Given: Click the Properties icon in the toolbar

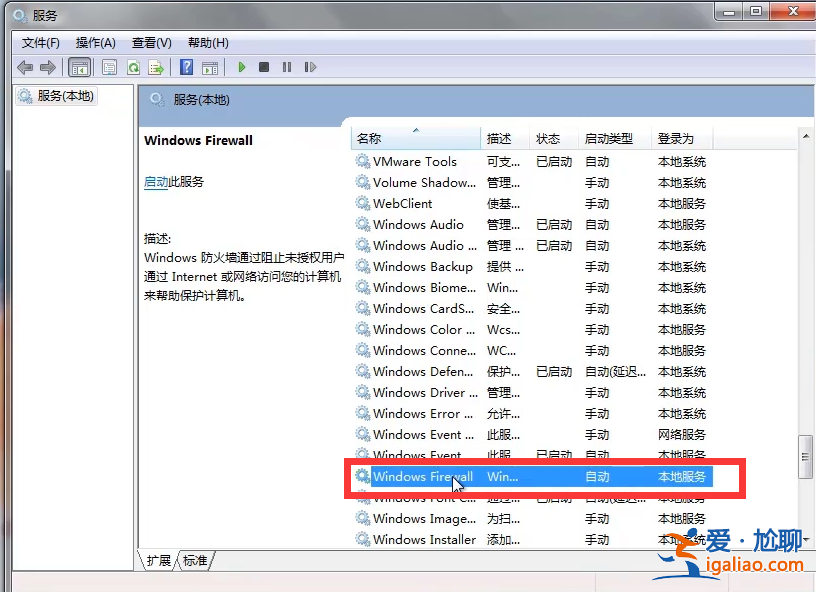Looking at the screenshot, I should point(108,67).
